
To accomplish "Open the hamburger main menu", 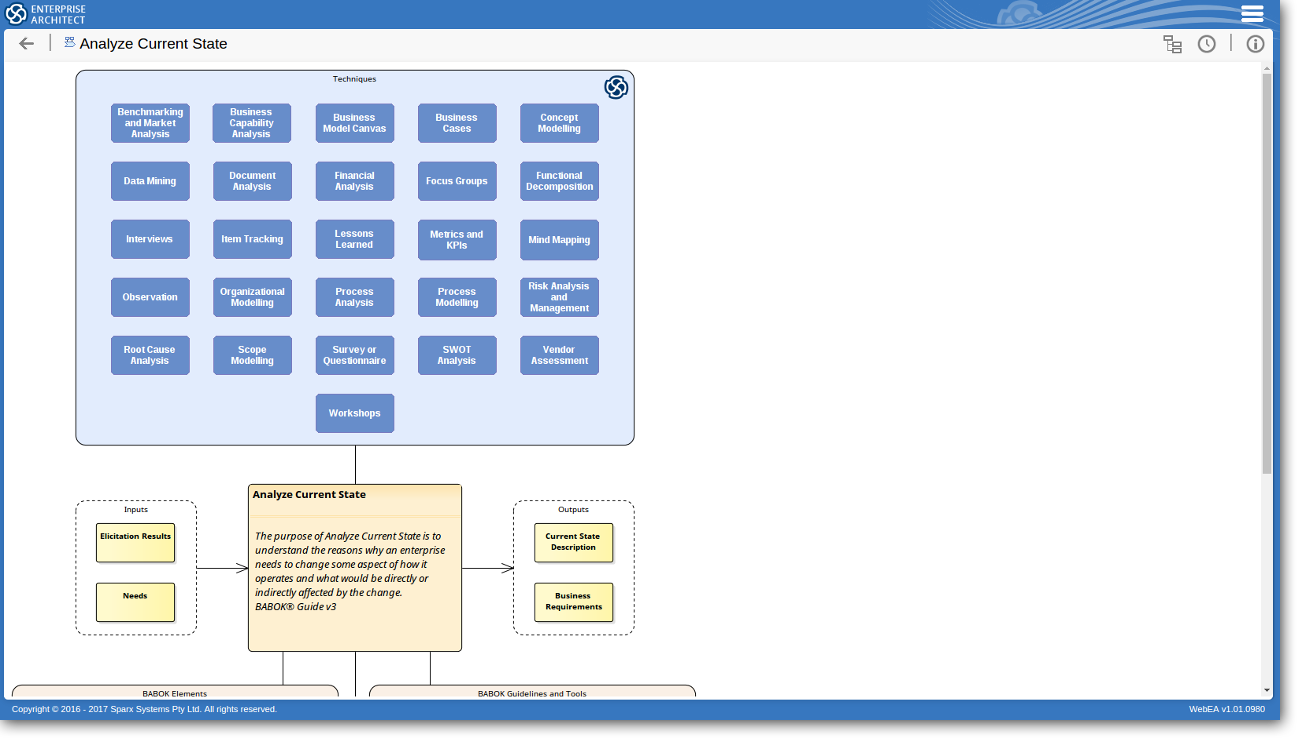I will [x=1252, y=14].
